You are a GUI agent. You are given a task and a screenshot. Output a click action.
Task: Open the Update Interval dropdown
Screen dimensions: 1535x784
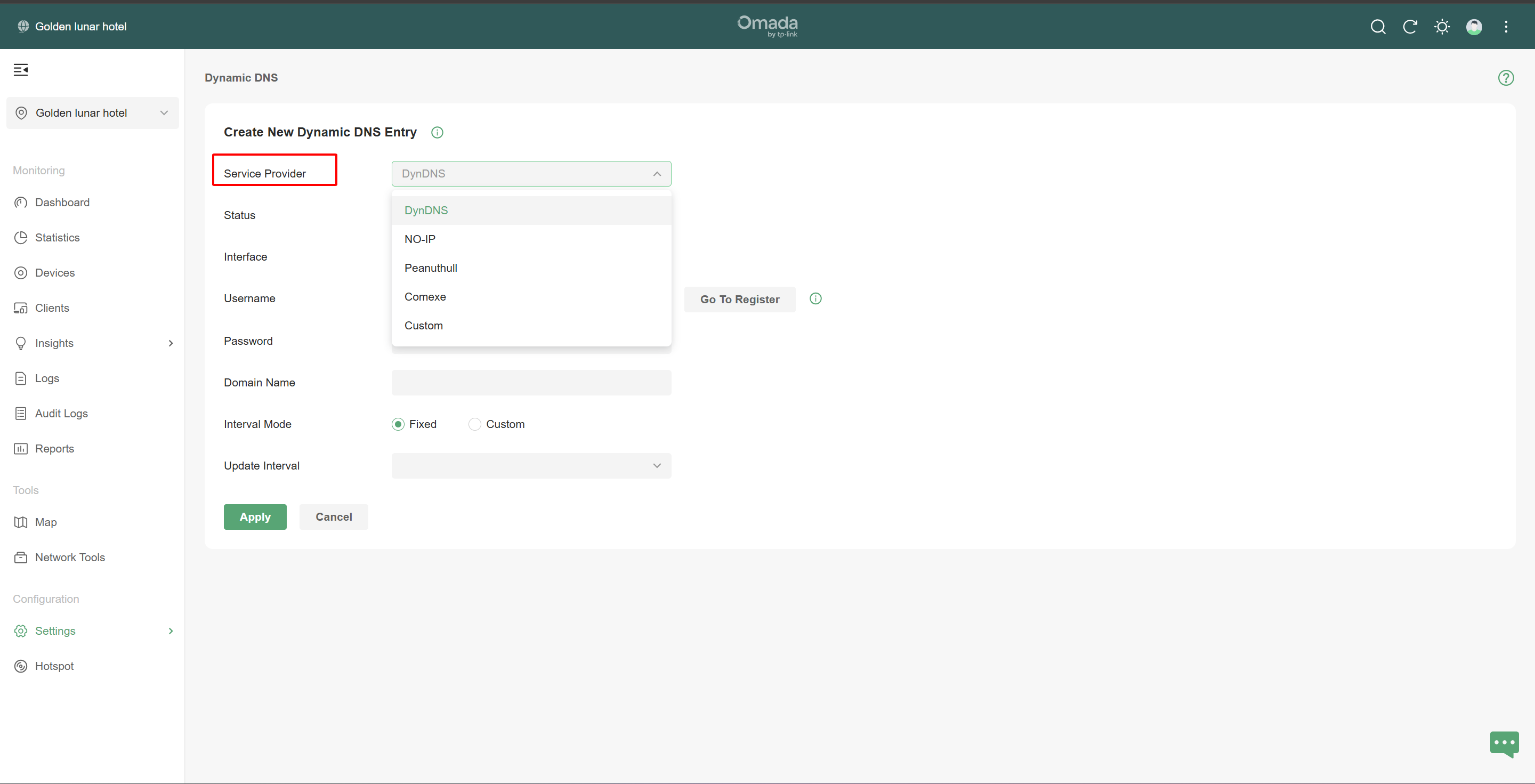(x=531, y=466)
